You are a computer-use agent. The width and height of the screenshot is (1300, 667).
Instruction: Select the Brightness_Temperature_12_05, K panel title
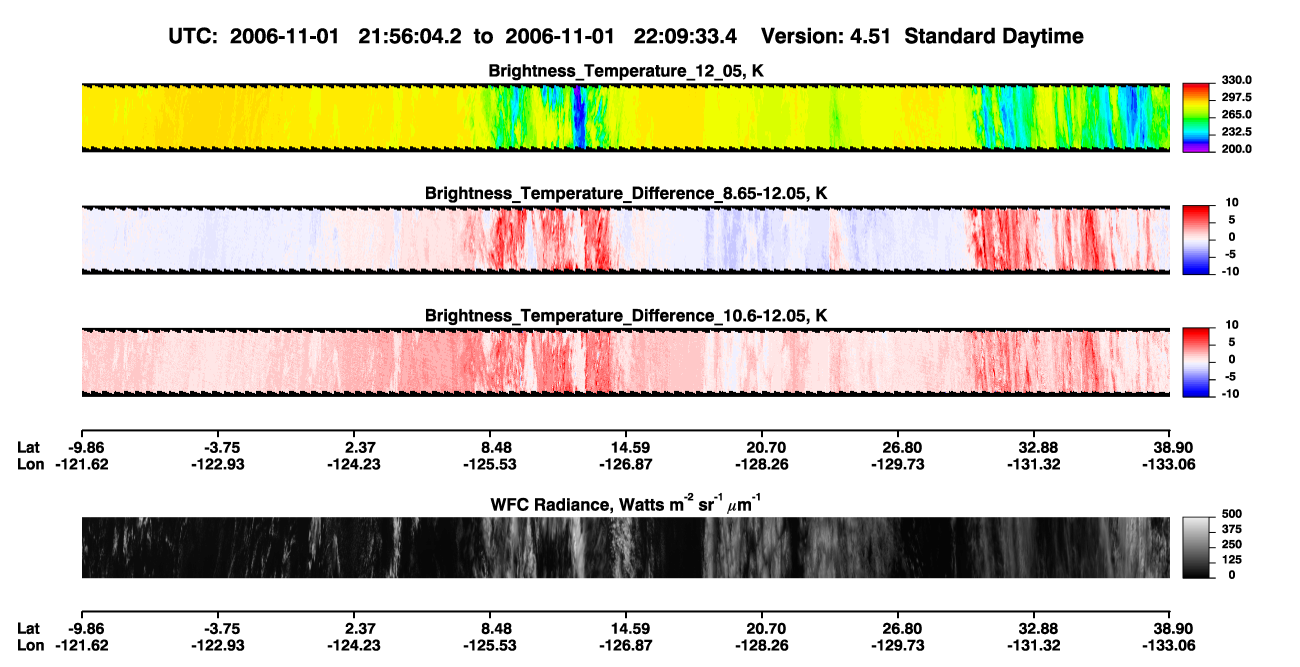(x=626, y=71)
